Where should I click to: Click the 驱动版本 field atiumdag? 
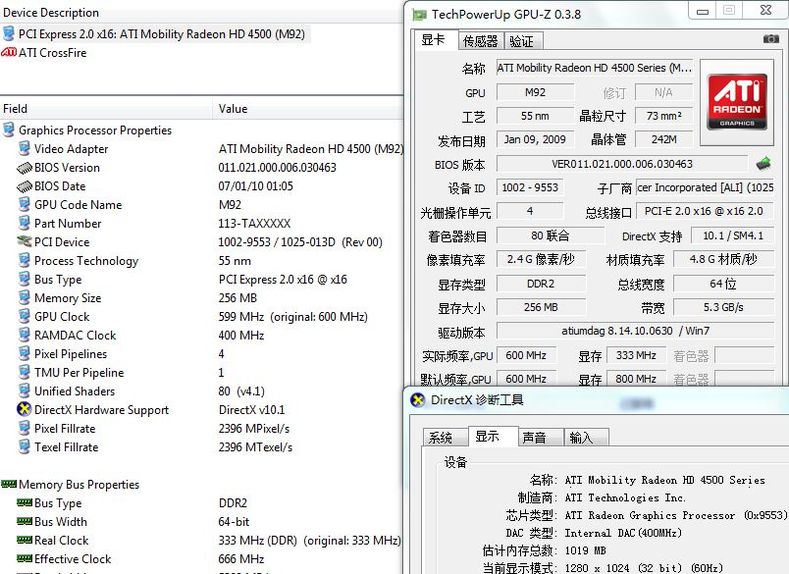pos(635,331)
